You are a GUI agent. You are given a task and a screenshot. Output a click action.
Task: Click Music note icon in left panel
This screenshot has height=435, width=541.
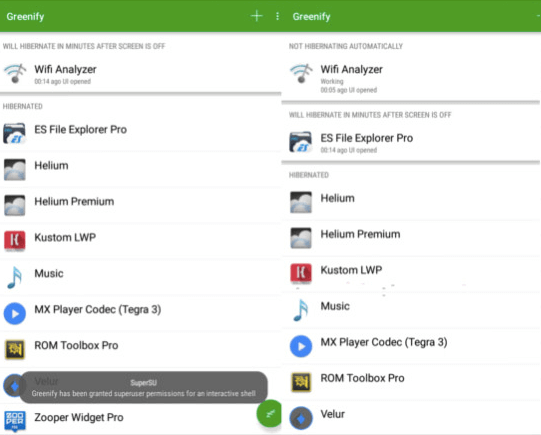(x=14, y=277)
